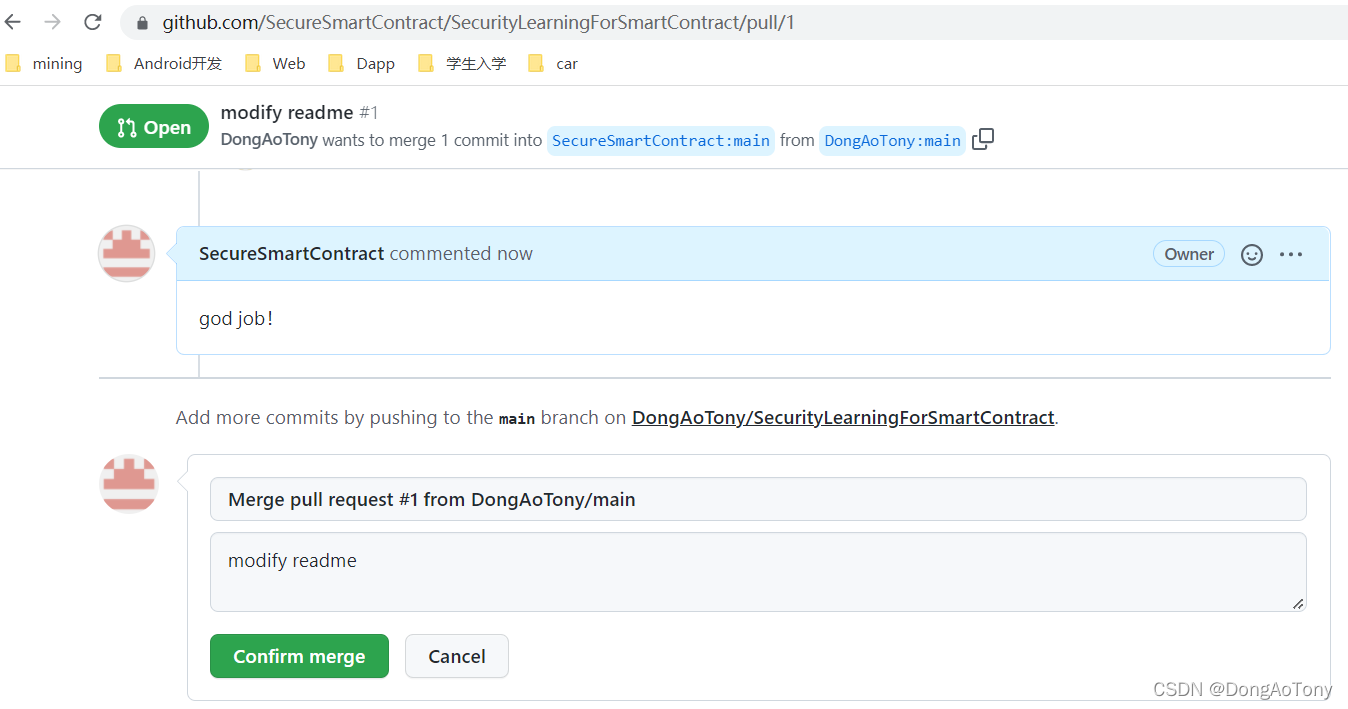The image size is (1348, 709).
Task: Click the 'god job!' comment text
Action: (236, 319)
